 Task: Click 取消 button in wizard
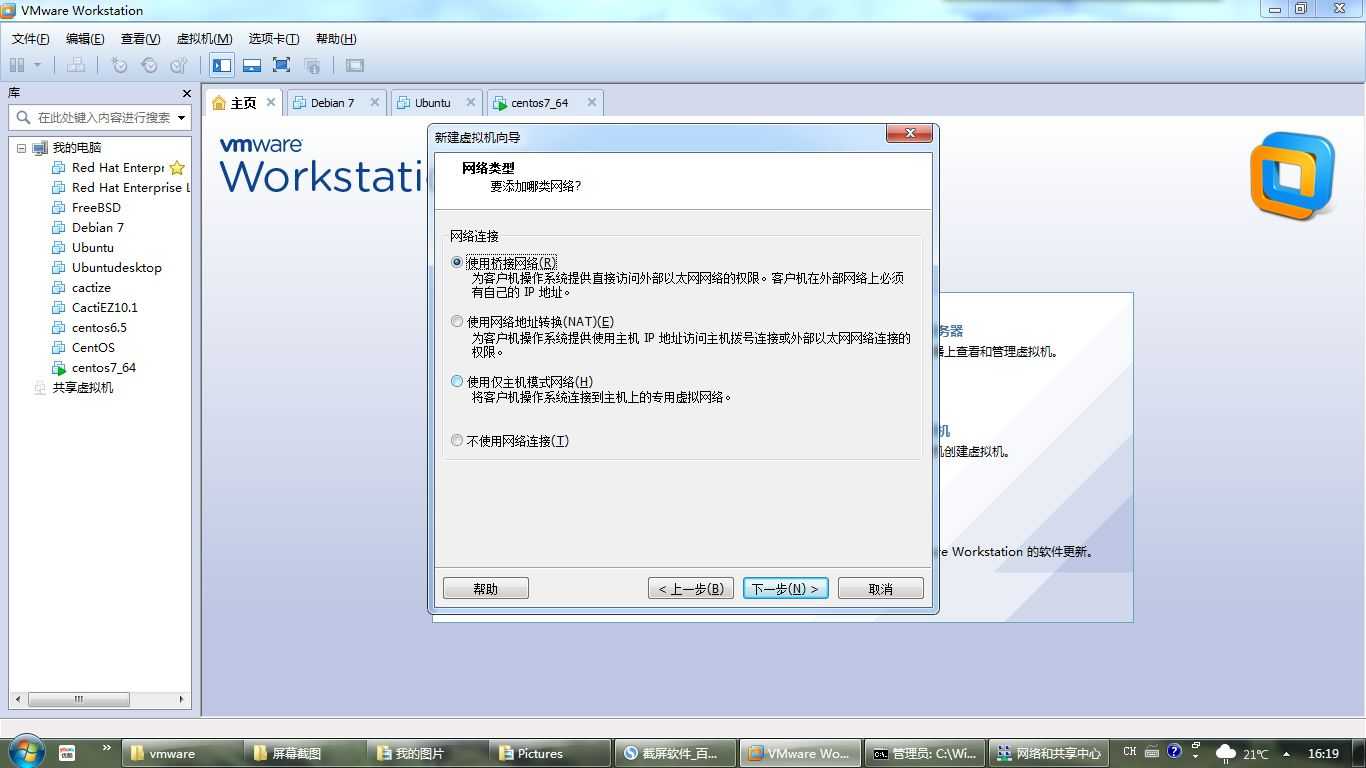tap(881, 589)
